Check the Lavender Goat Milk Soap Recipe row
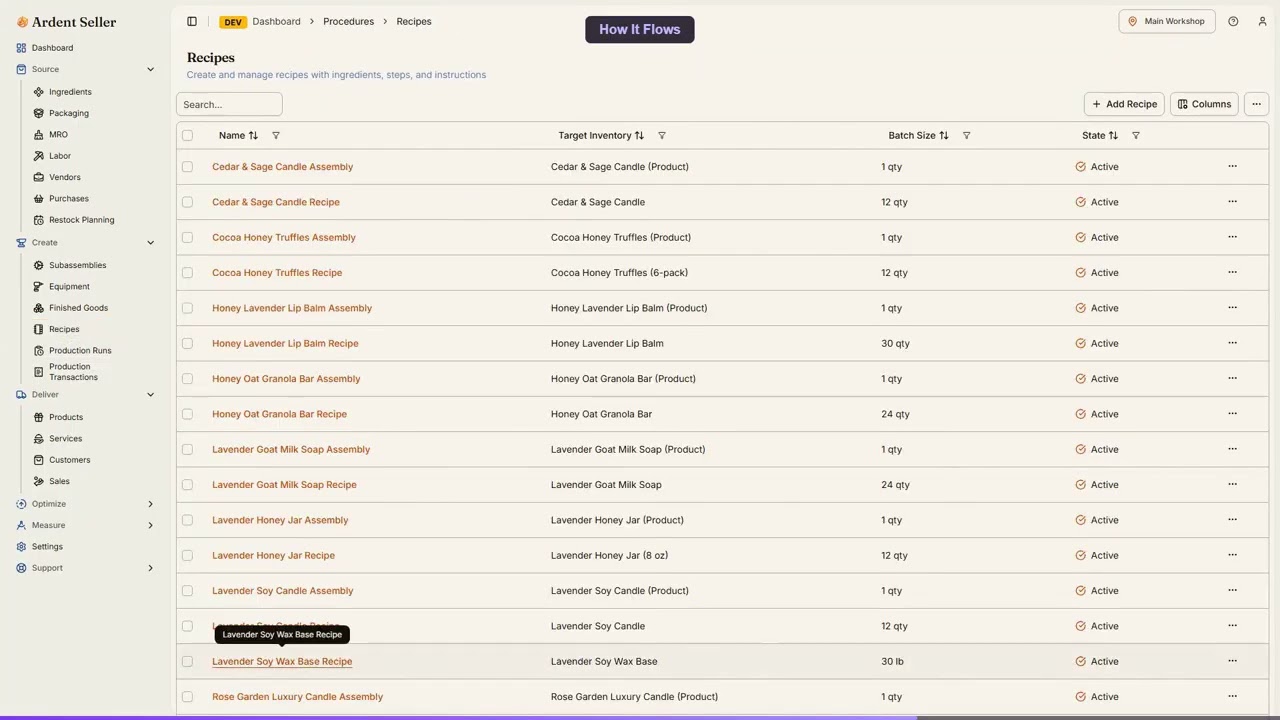 pos(187,484)
